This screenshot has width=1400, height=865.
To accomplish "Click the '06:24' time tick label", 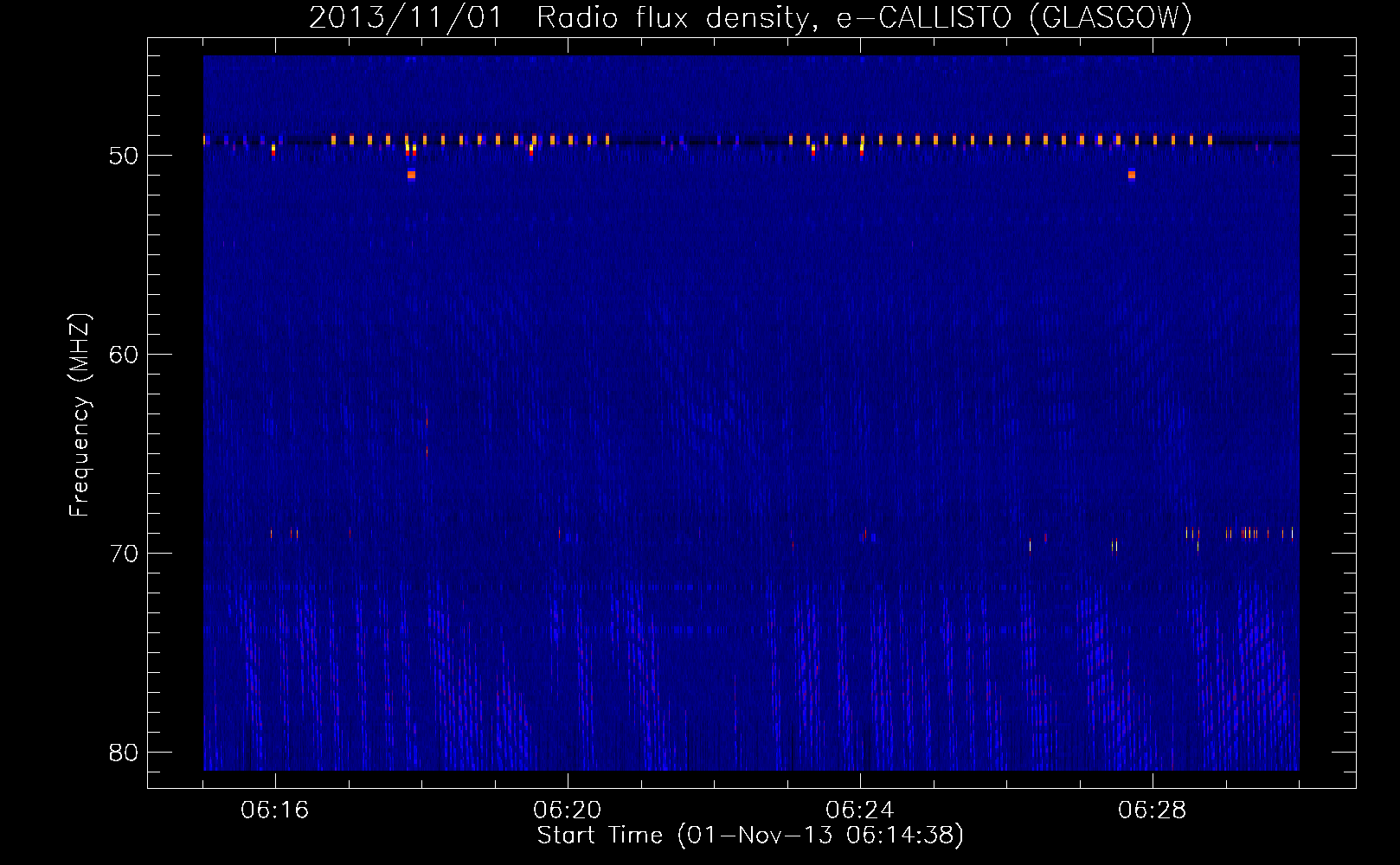I will [x=860, y=811].
